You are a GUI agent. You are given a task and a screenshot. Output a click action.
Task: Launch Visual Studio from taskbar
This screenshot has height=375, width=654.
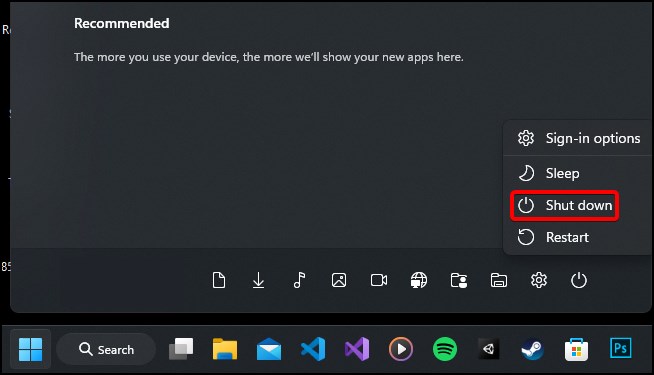click(357, 349)
